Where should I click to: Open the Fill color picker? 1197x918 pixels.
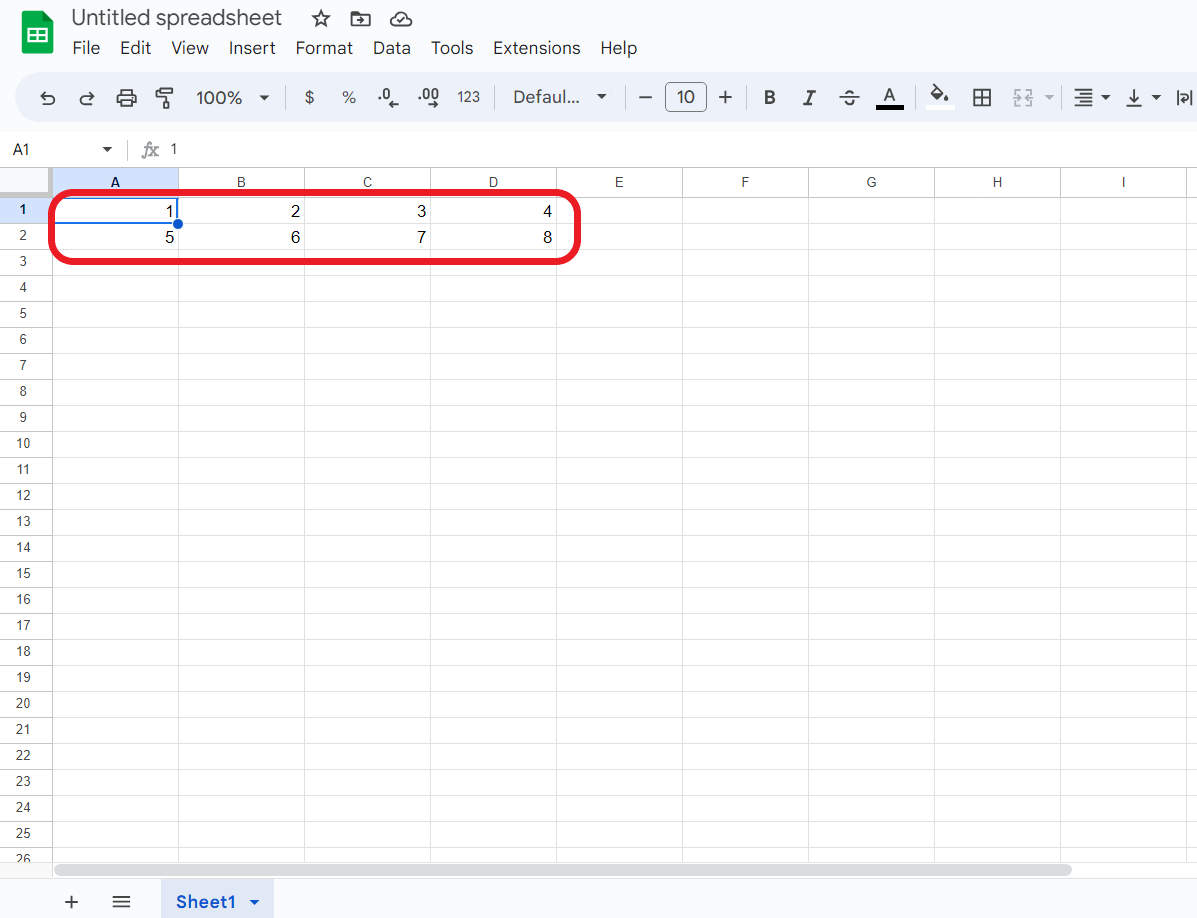[938, 97]
